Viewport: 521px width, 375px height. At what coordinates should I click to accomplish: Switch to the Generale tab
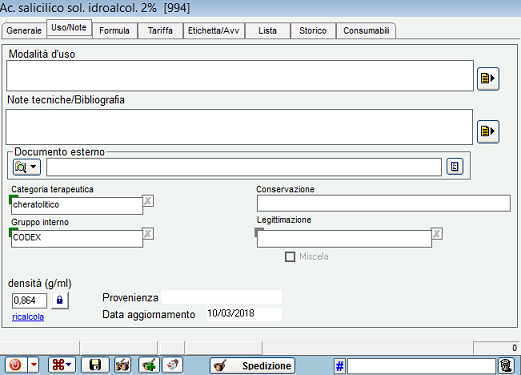click(24, 31)
